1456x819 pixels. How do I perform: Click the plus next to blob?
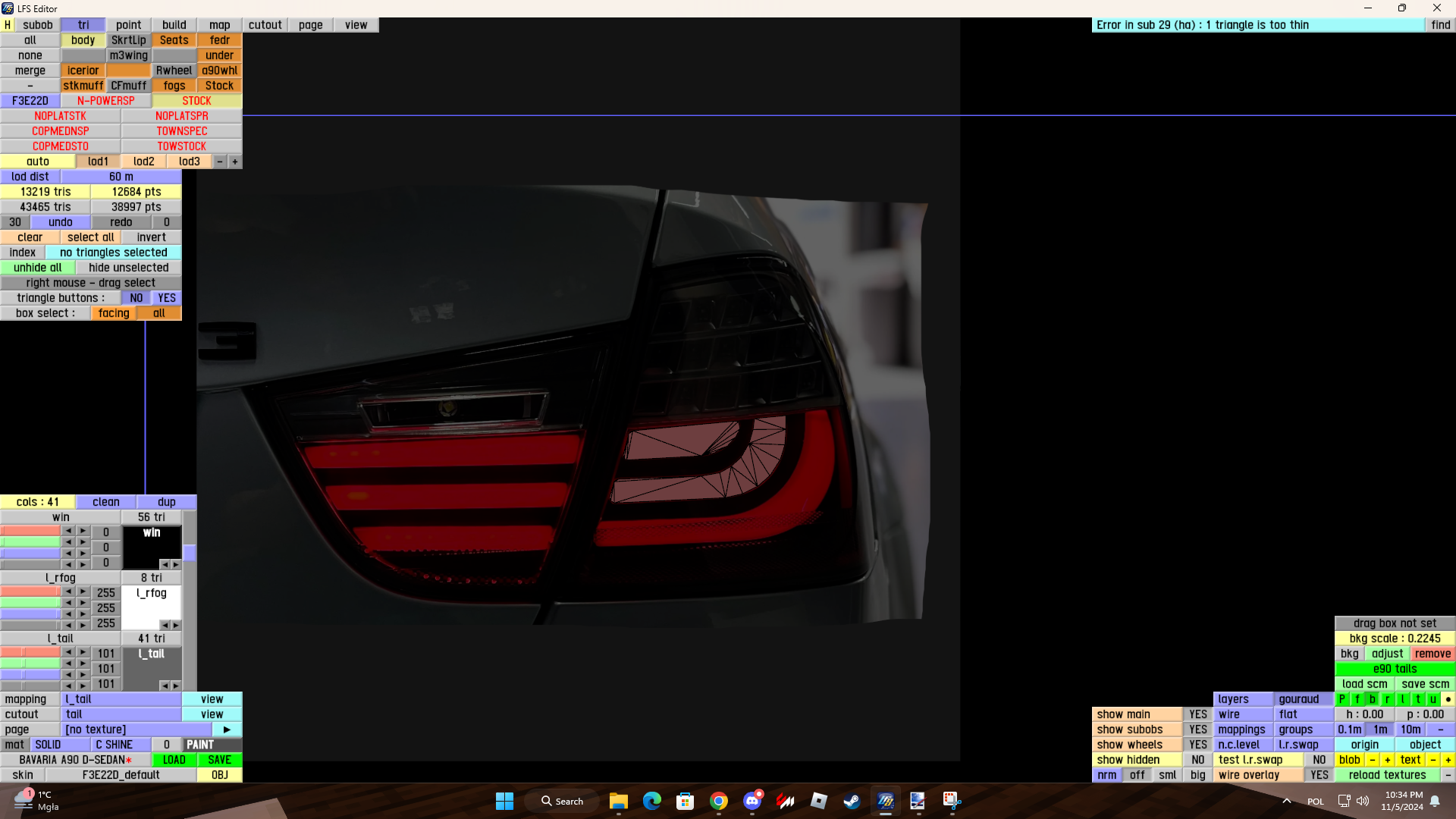(x=1387, y=760)
